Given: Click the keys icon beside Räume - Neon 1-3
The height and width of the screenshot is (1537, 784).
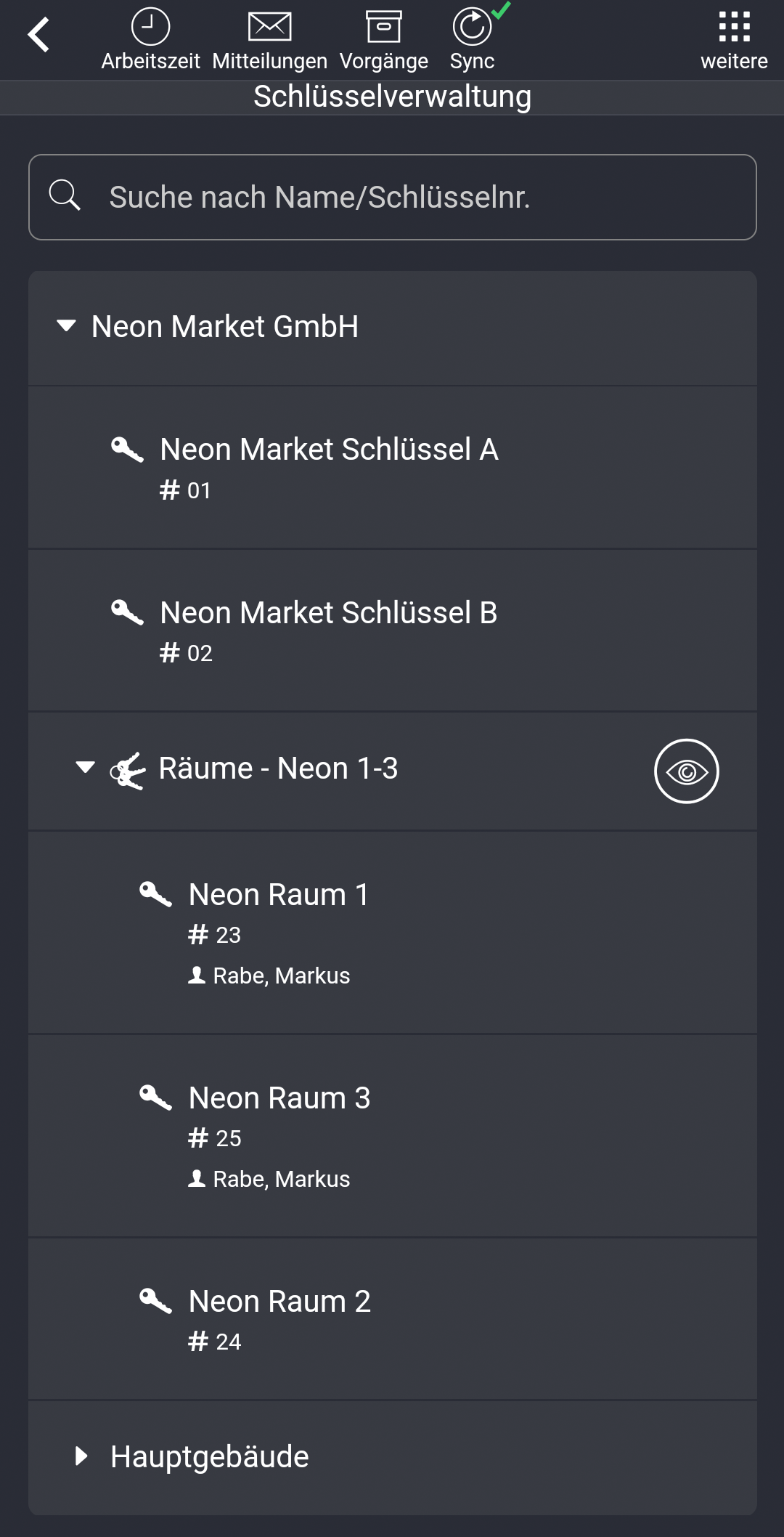Looking at the screenshot, I should 126,770.
